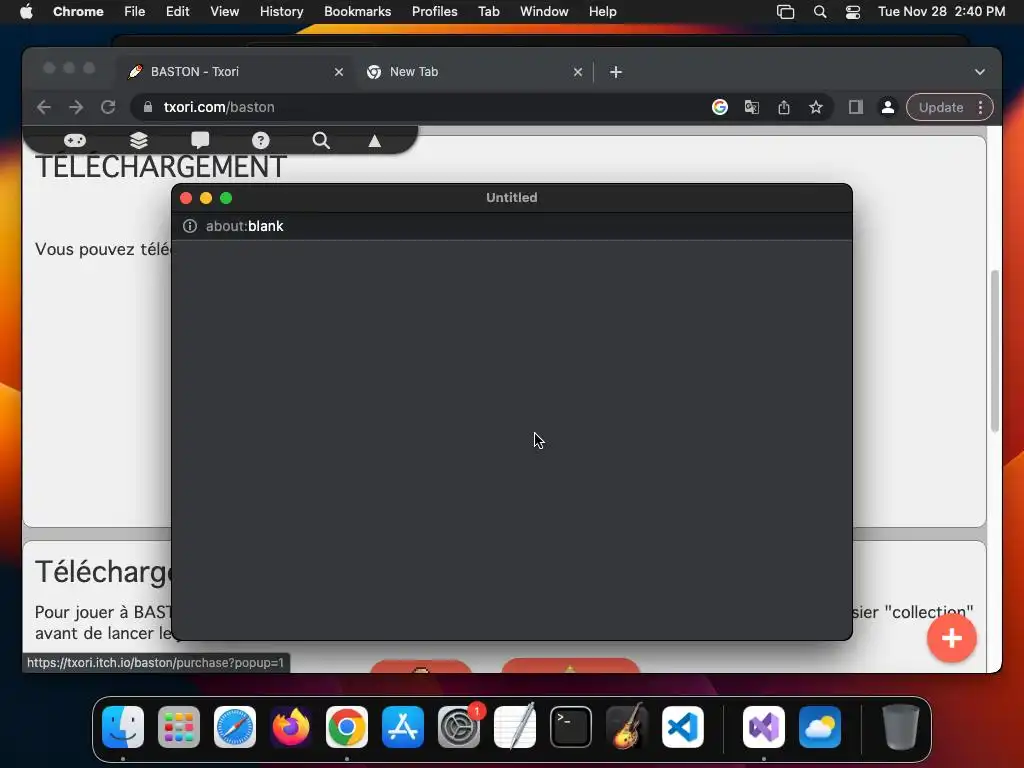This screenshot has height=768, width=1024.
Task: Launch GarageBand from the Dock
Action: 627,727
